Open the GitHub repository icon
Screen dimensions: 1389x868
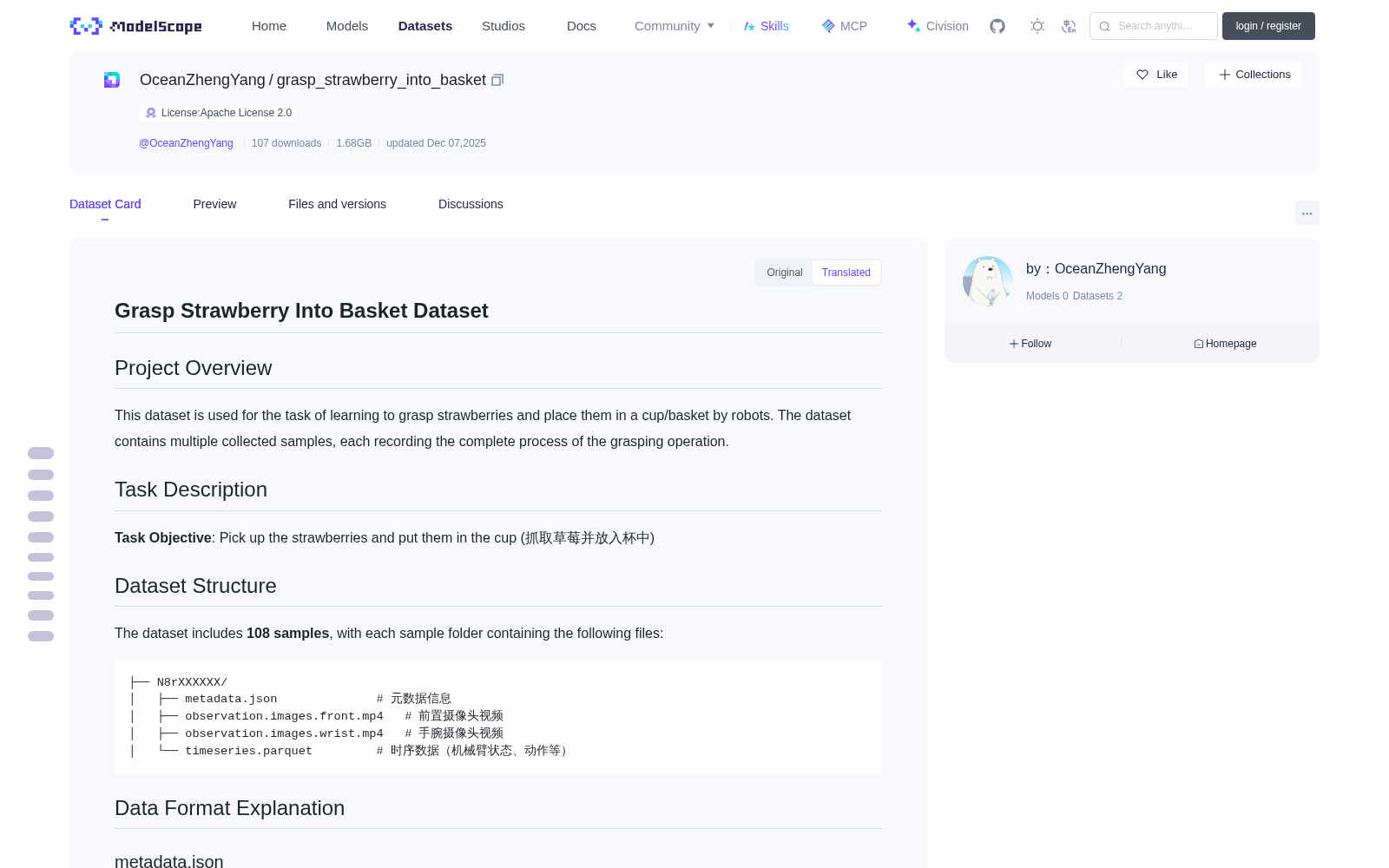coord(997,26)
